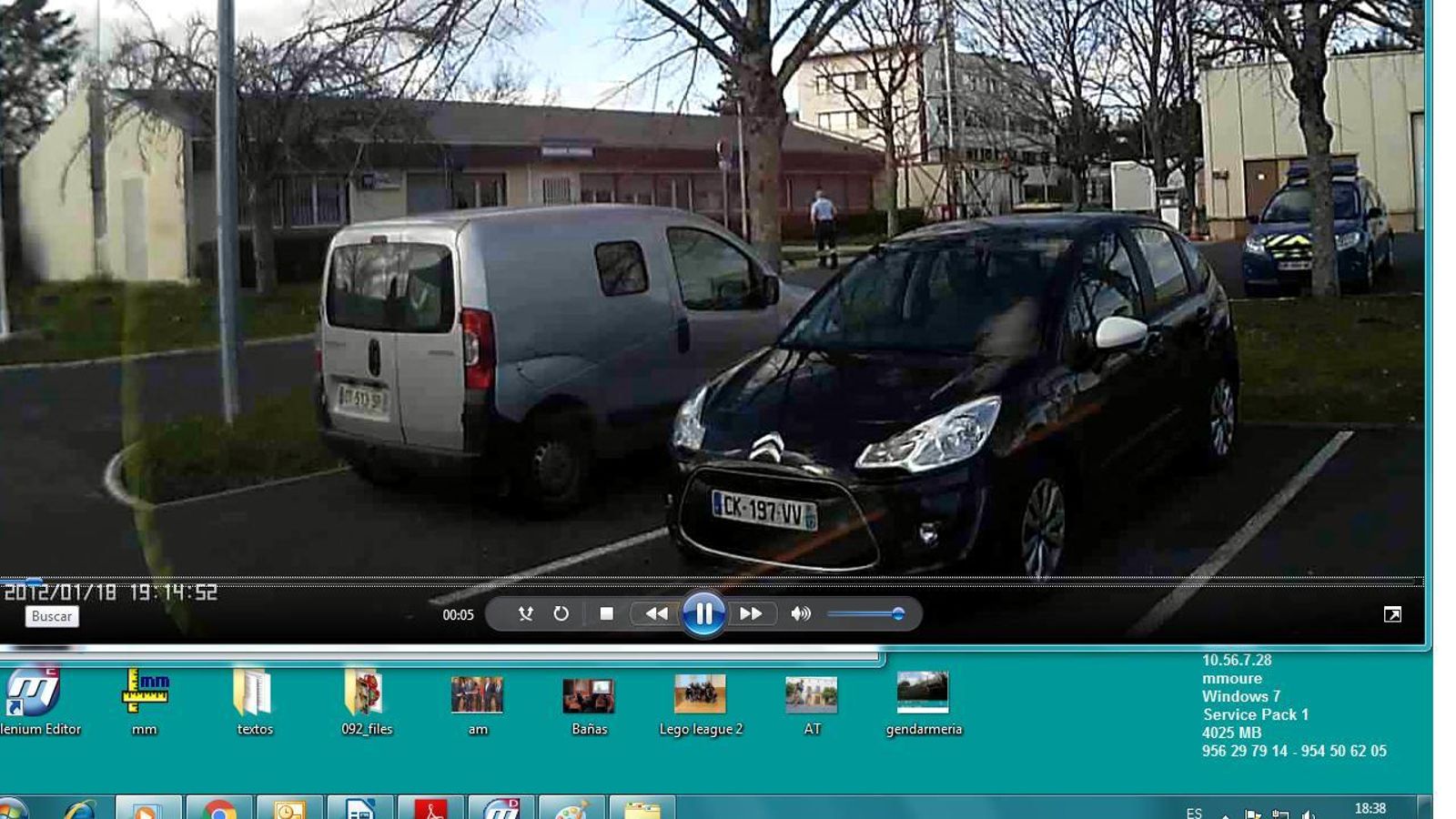The width and height of the screenshot is (1456, 819).
Task: Click the volume slider handle
Action: coord(898,614)
